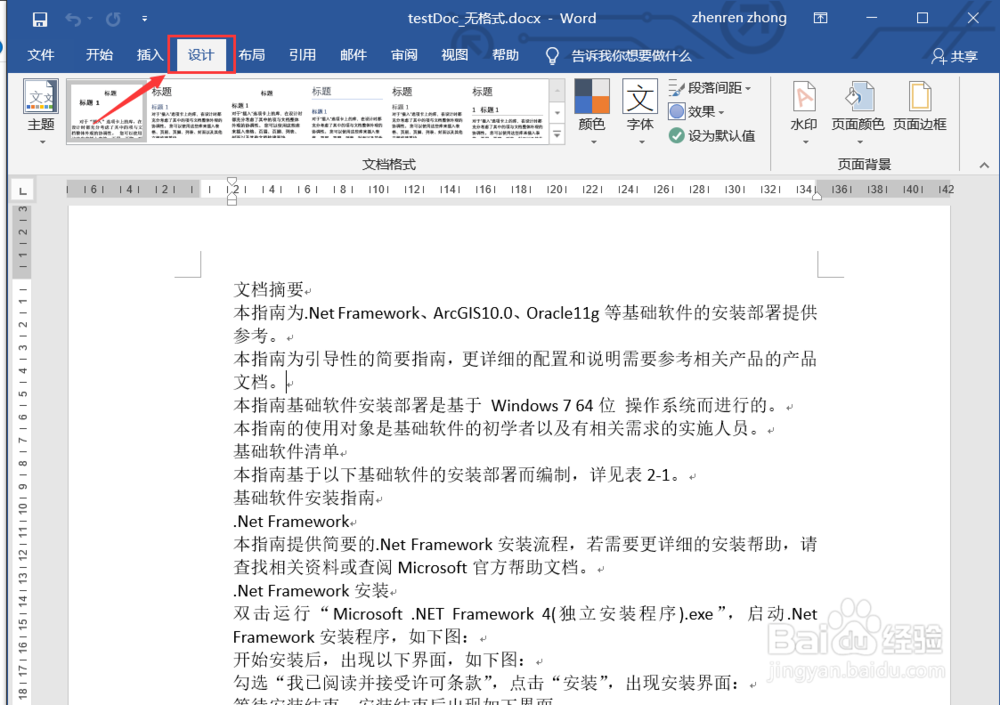Open the 视图 tab
The image size is (1000, 705).
click(455, 55)
